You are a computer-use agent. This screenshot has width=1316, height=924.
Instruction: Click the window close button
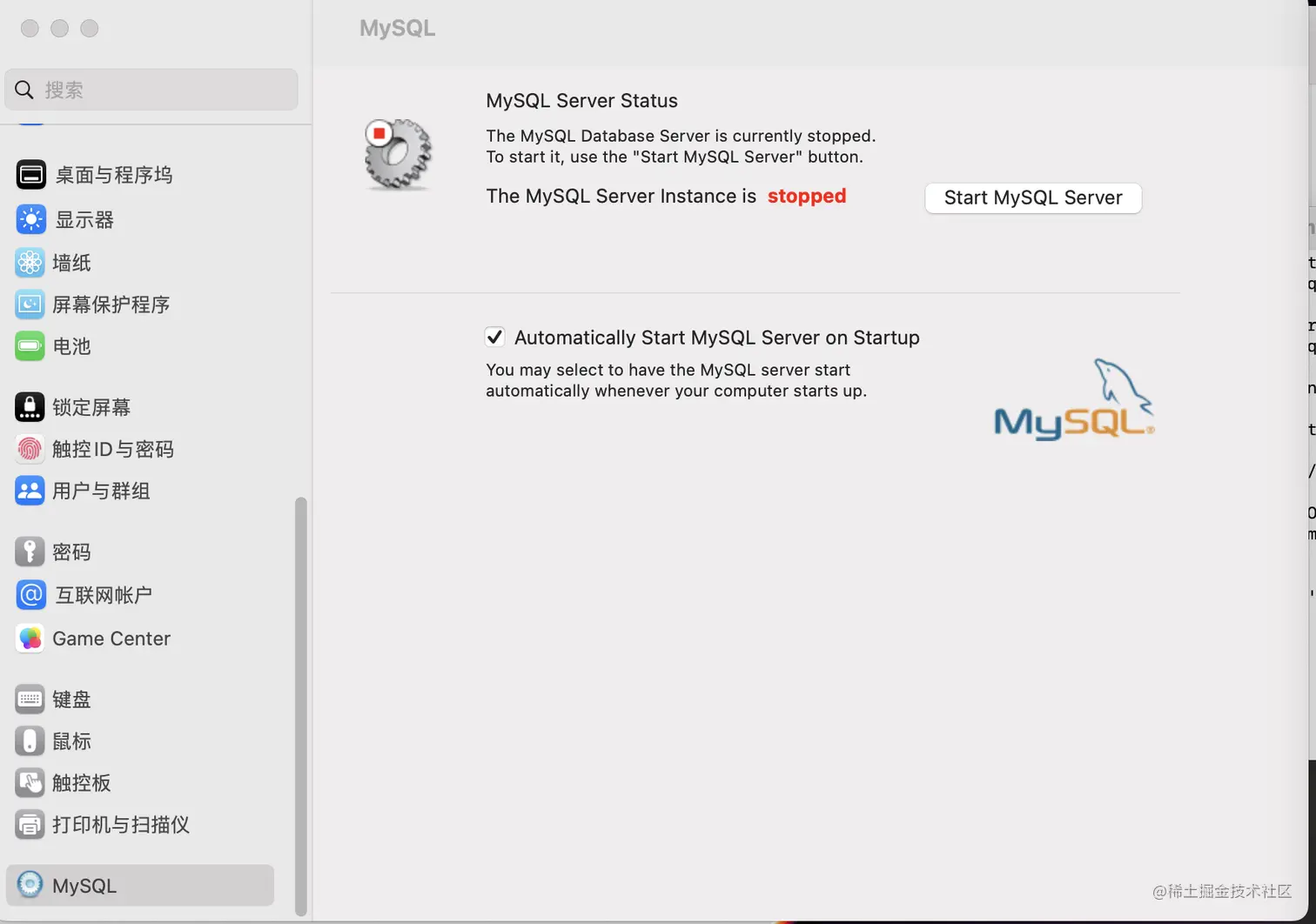pos(30,29)
